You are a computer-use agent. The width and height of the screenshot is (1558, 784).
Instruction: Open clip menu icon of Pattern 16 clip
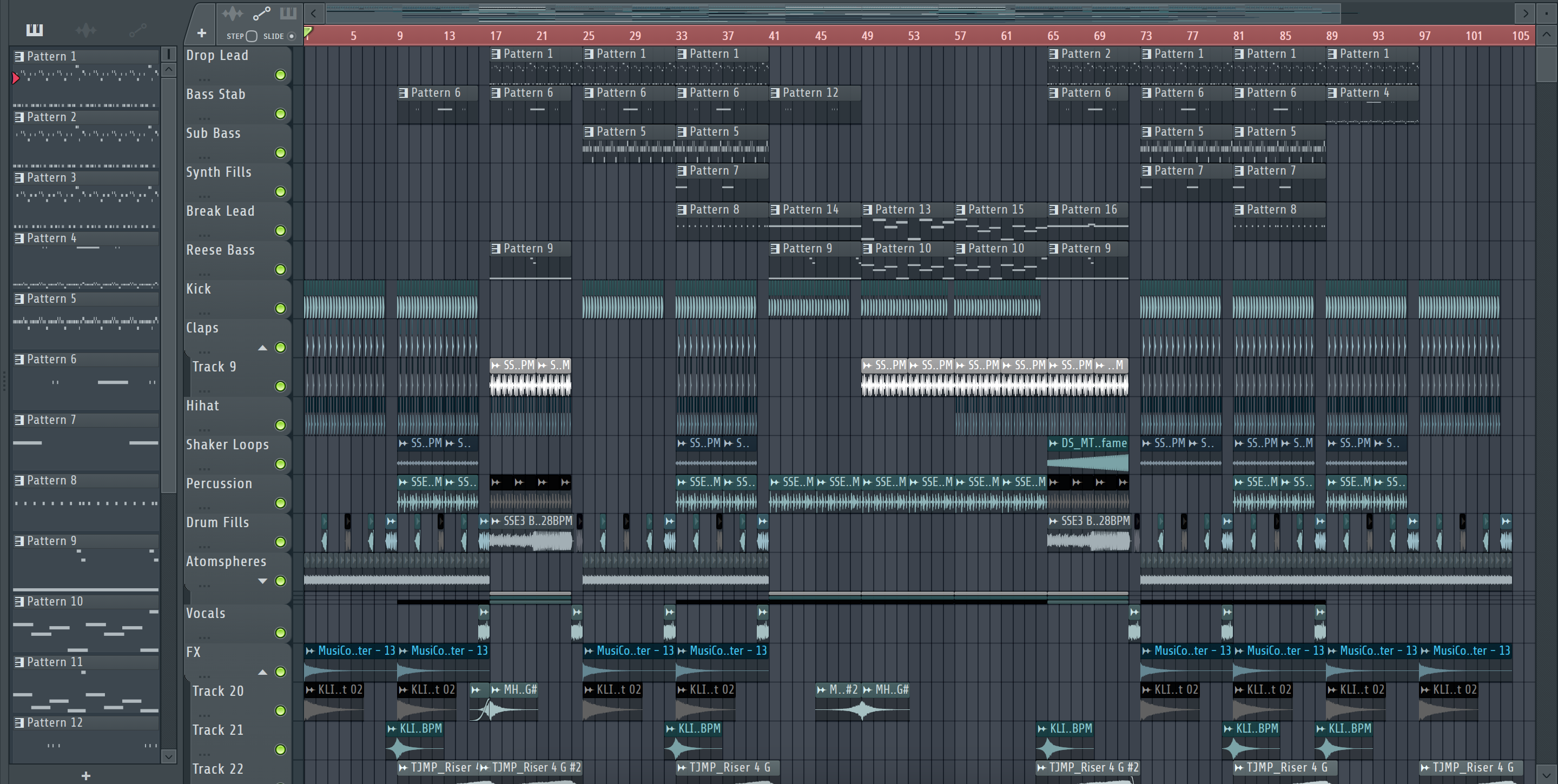click(x=1054, y=210)
